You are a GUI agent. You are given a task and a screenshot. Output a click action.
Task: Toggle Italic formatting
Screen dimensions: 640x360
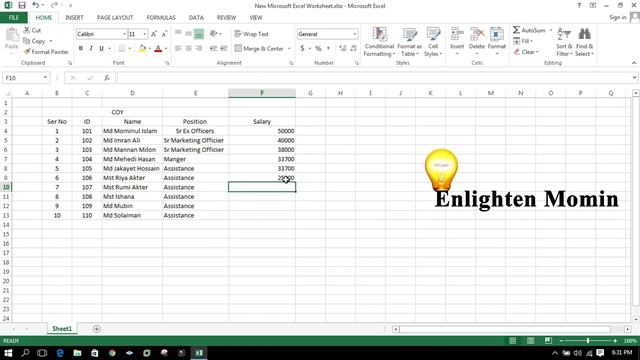[91, 49]
